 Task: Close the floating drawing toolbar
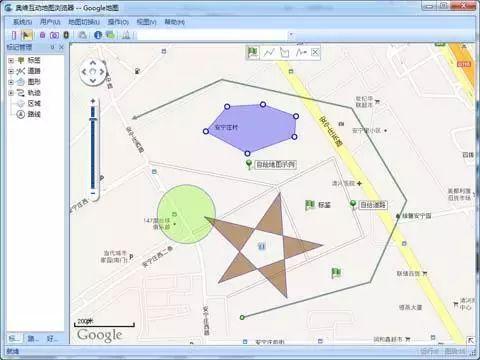(x=315, y=52)
